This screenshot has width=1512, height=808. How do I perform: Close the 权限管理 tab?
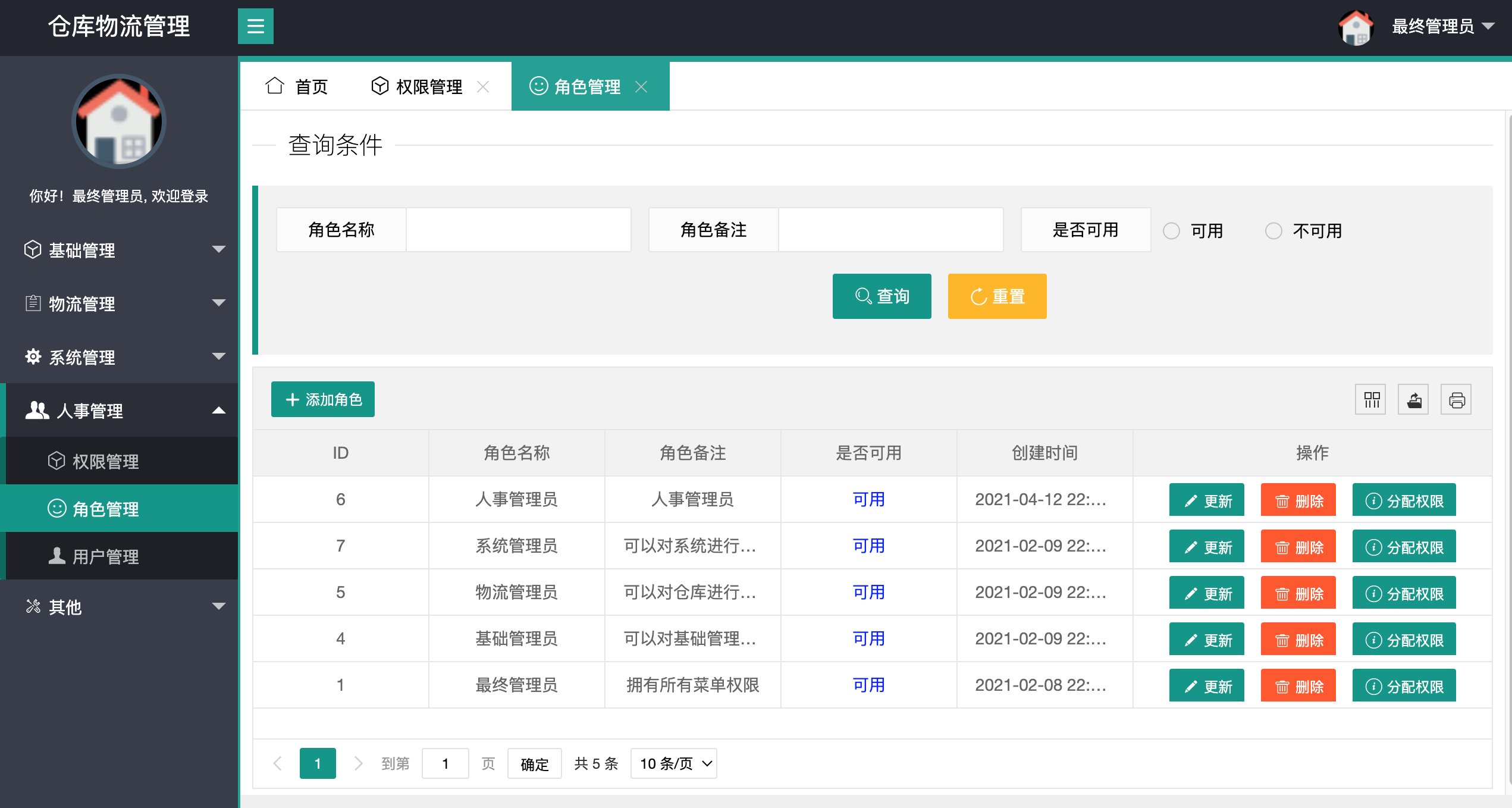(483, 87)
